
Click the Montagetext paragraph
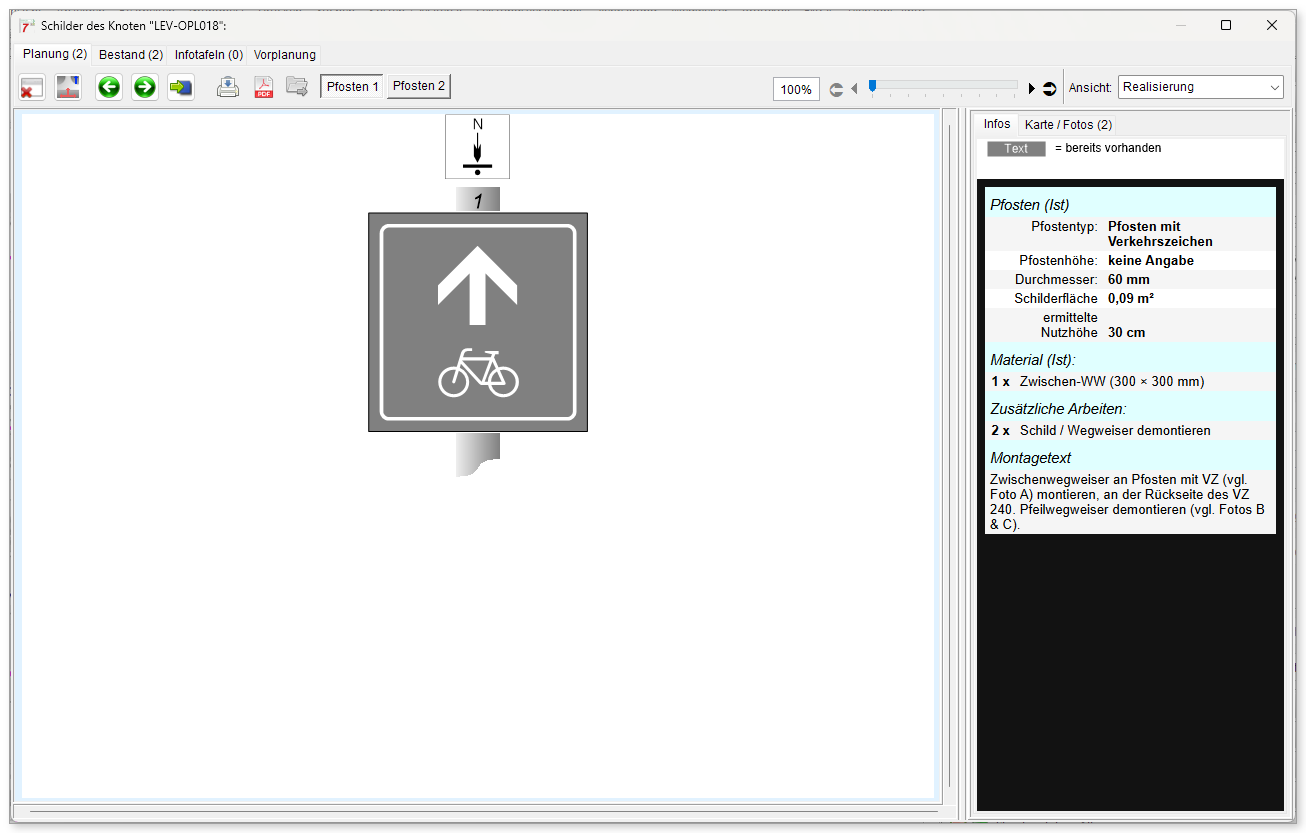tap(1130, 502)
